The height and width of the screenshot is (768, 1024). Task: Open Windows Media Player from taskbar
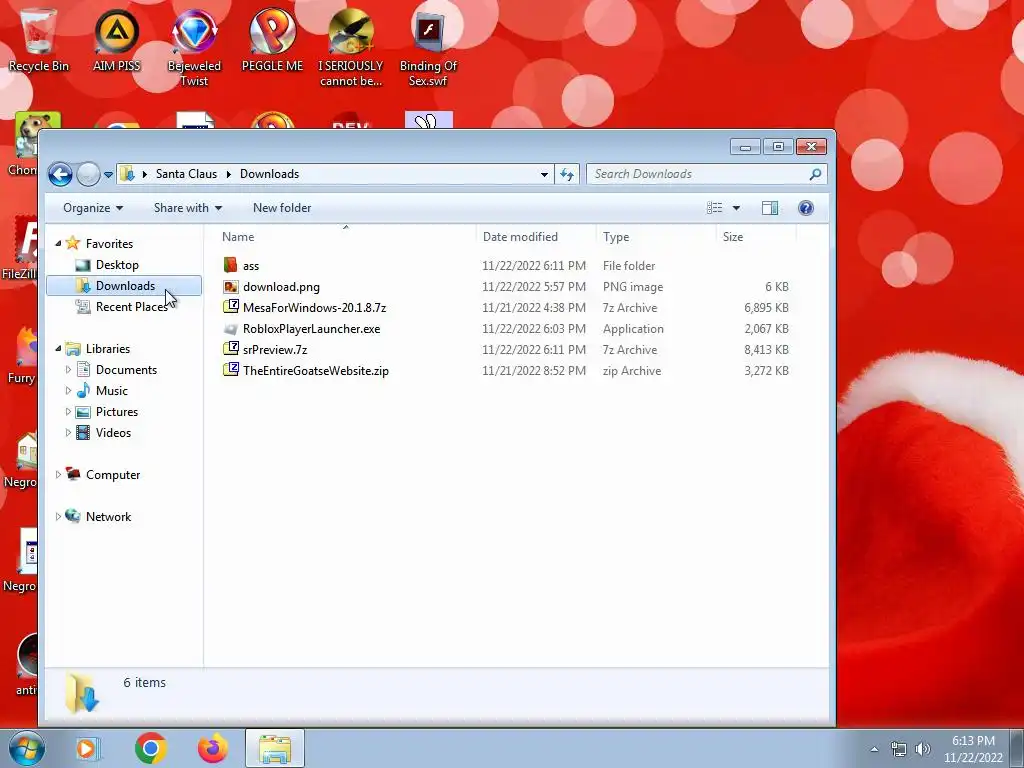(87, 748)
